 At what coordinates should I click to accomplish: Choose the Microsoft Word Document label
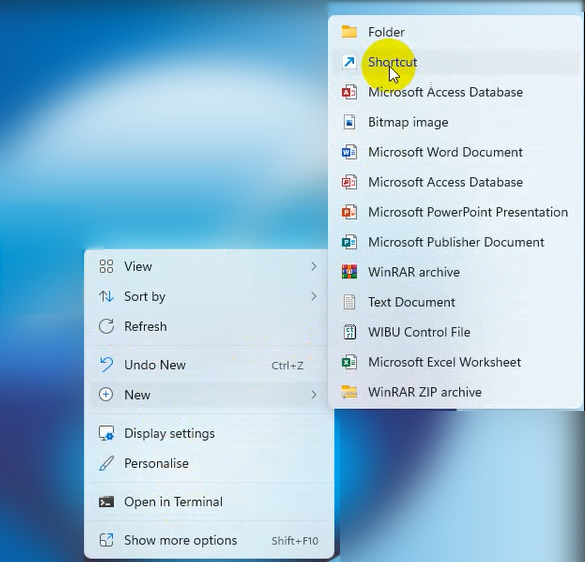click(x=445, y=152)
